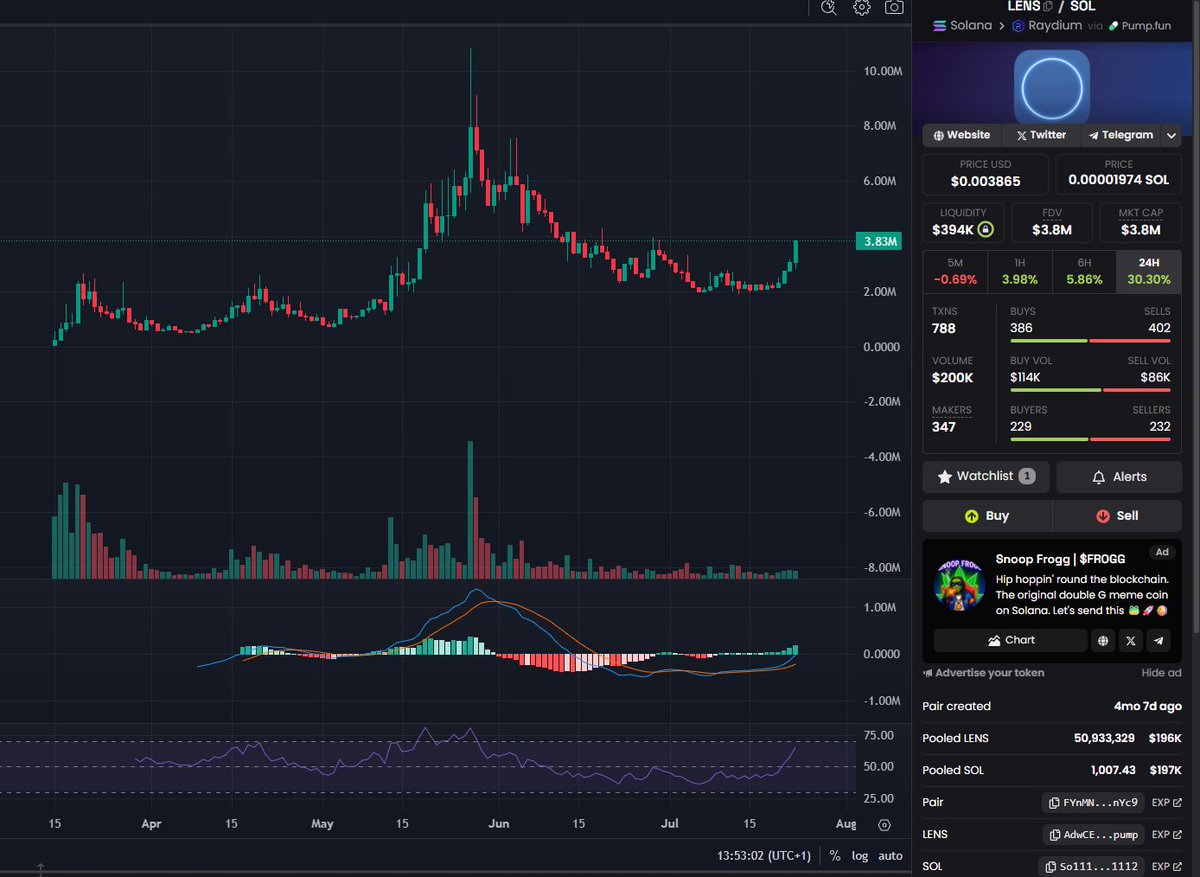Click the Snoop Frogg ad avatar
Screen dimensions: 1200x877
[959, 586]
